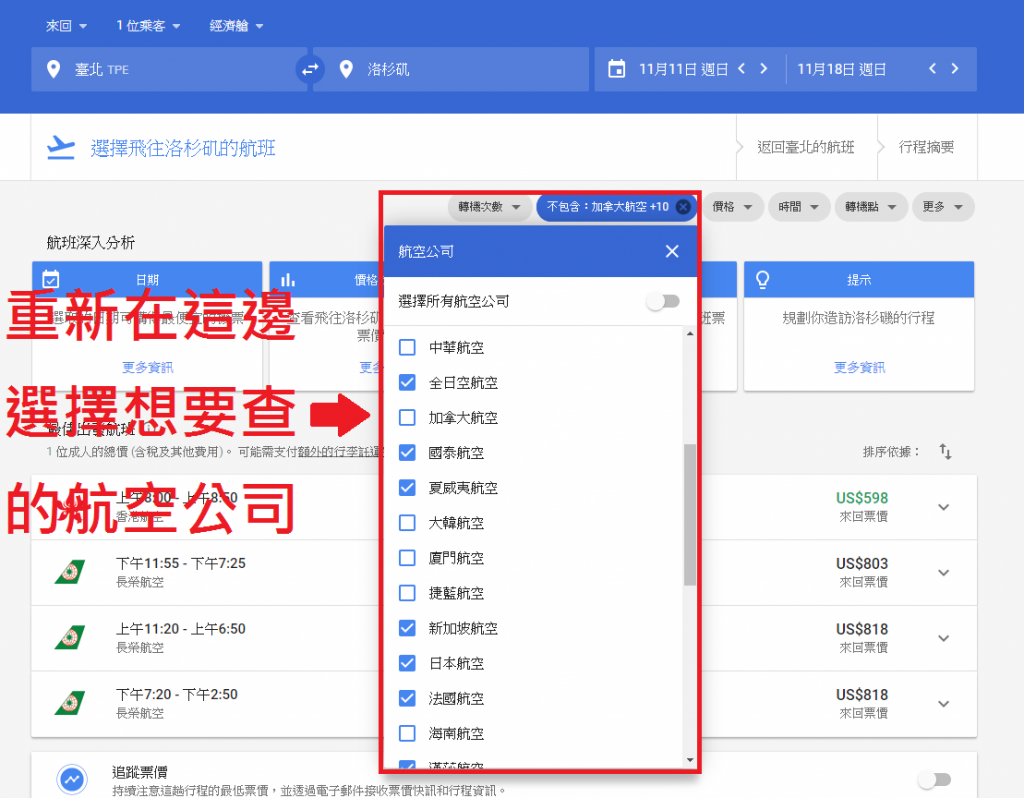Open the 經濟艙 cabin class dropdown
The image size is (1024, 798).
(236, 25)
